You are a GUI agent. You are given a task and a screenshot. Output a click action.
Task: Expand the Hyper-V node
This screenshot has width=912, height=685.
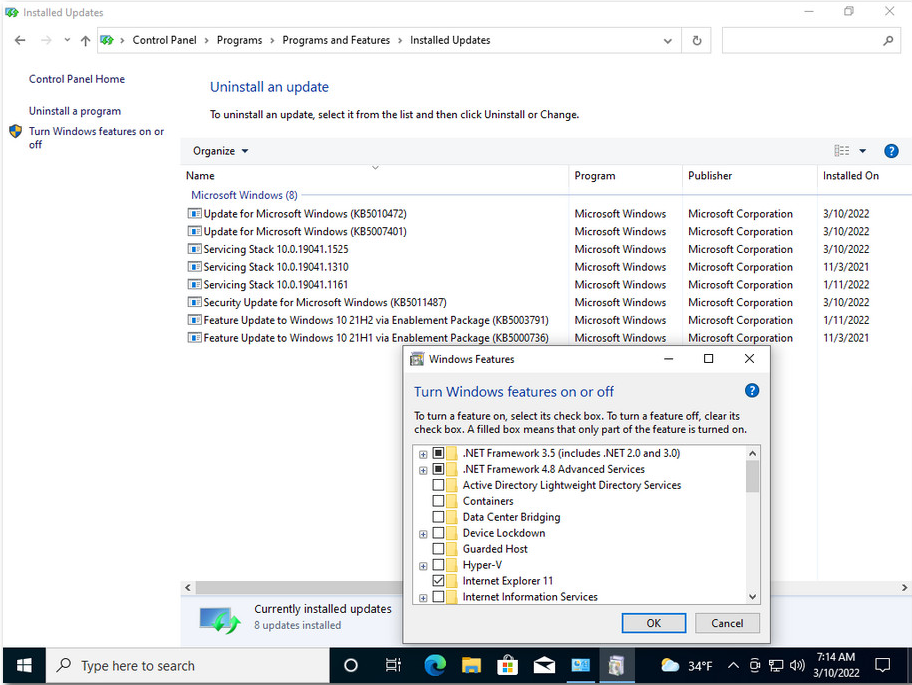click(423, 566)
